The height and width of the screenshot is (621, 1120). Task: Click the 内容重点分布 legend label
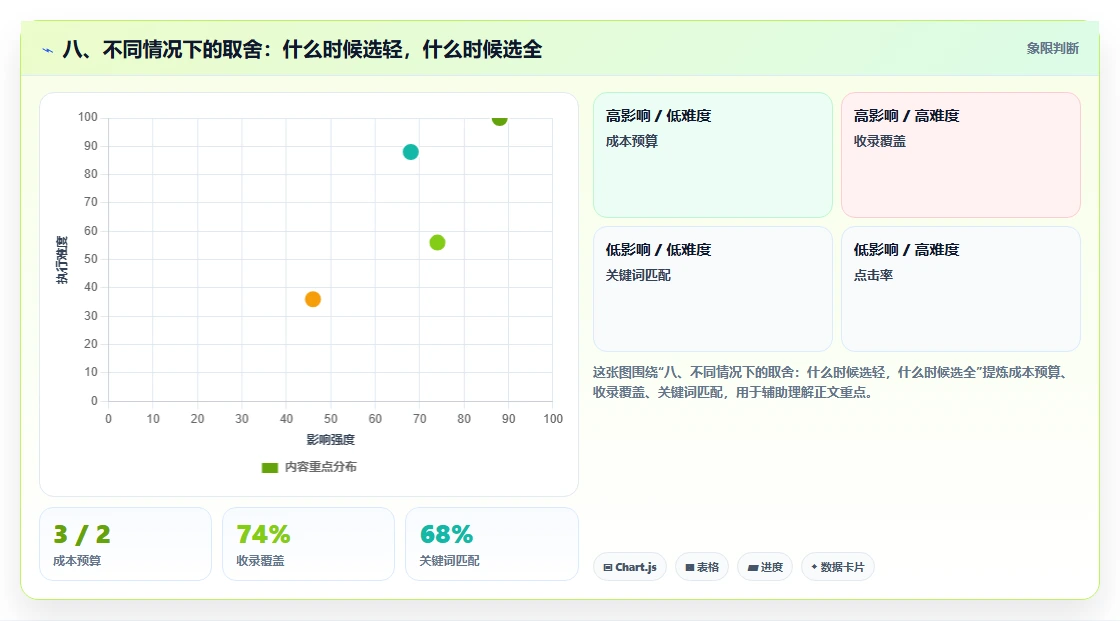click(x=320, y=467)
